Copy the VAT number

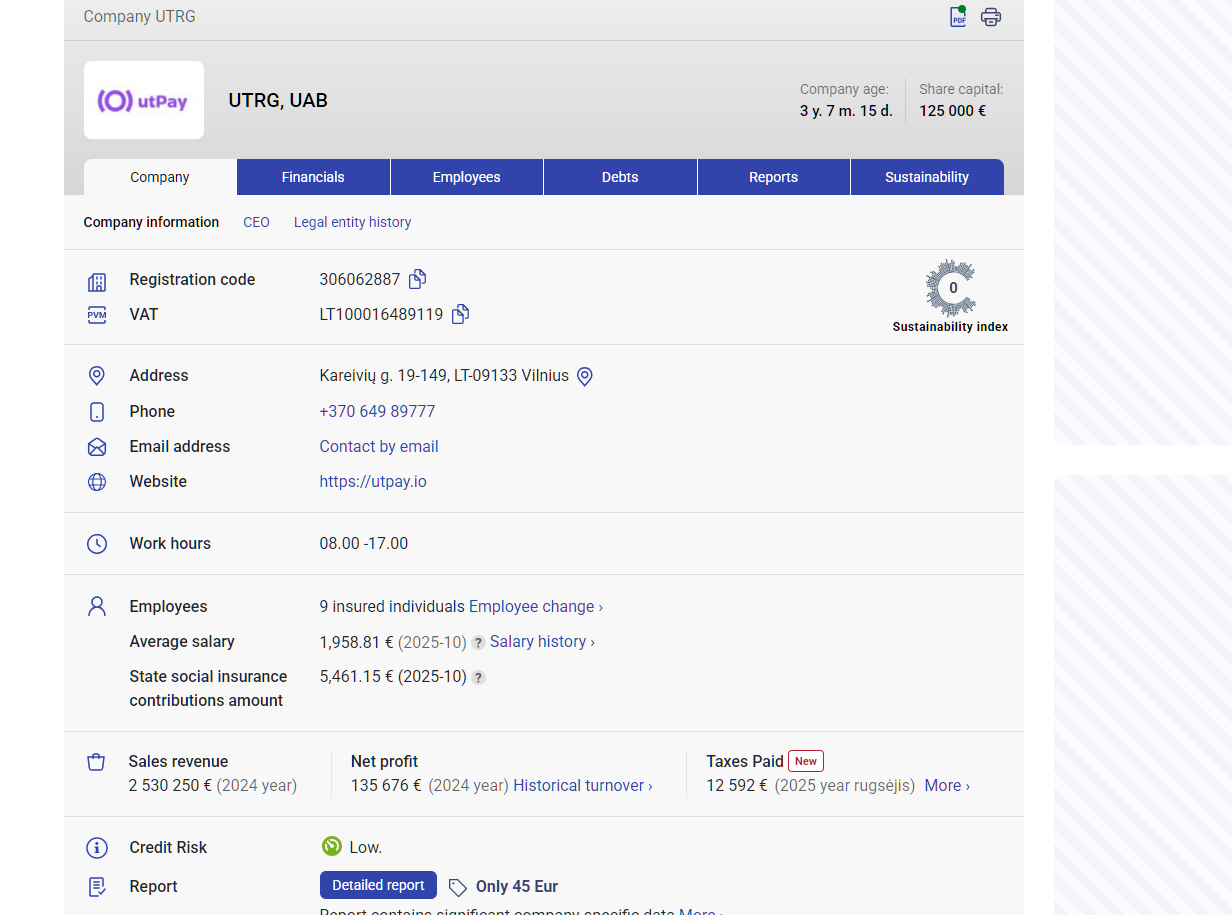(x=460, y=314)
